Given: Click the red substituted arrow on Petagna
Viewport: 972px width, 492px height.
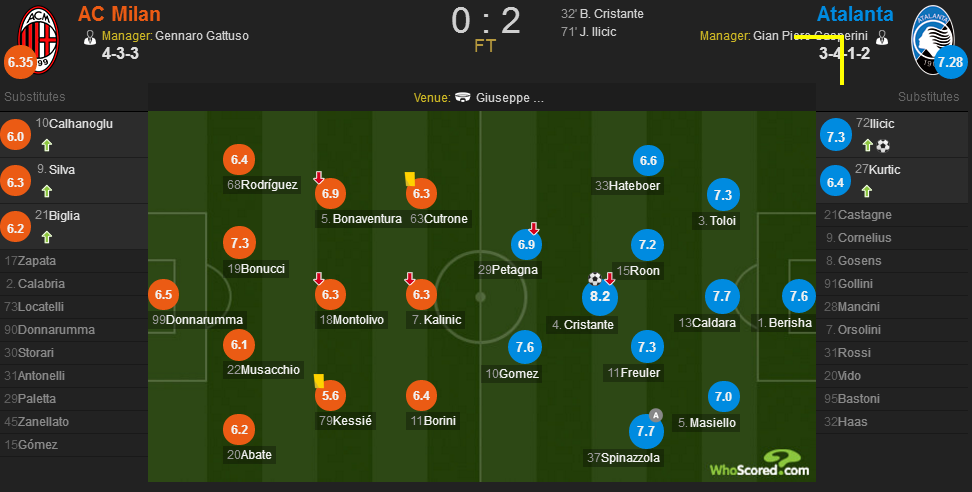Looking at the screenshot, I should click(x=533, y=229).
